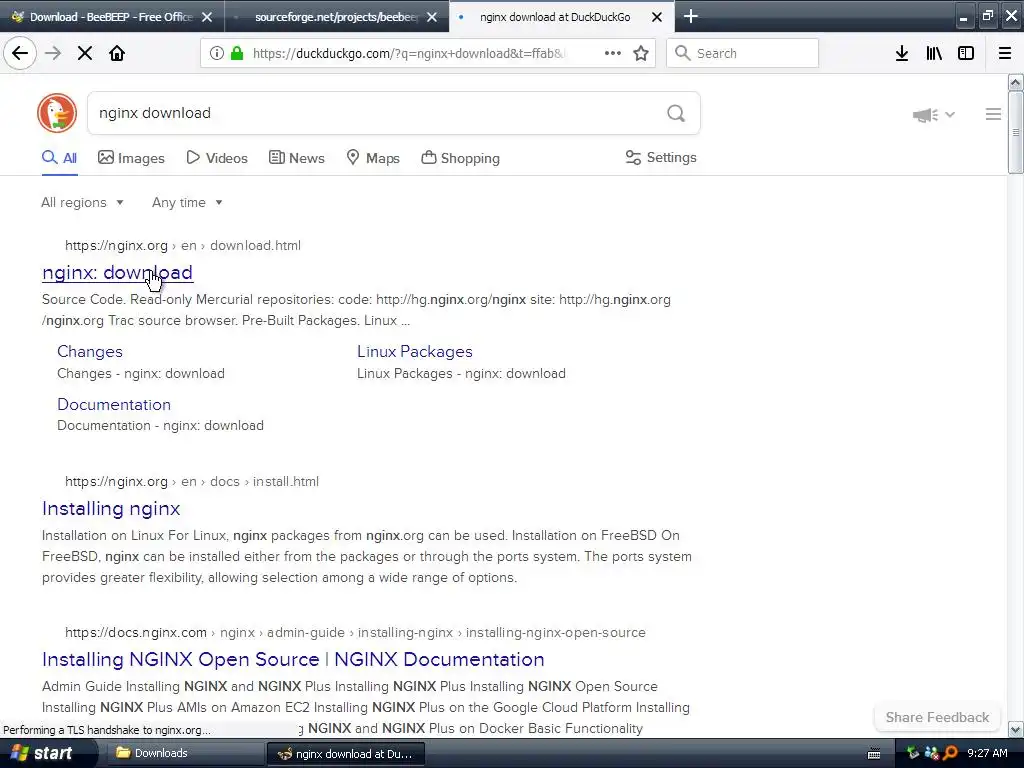
Task: Open the home page icon
Action: [117, 53]
